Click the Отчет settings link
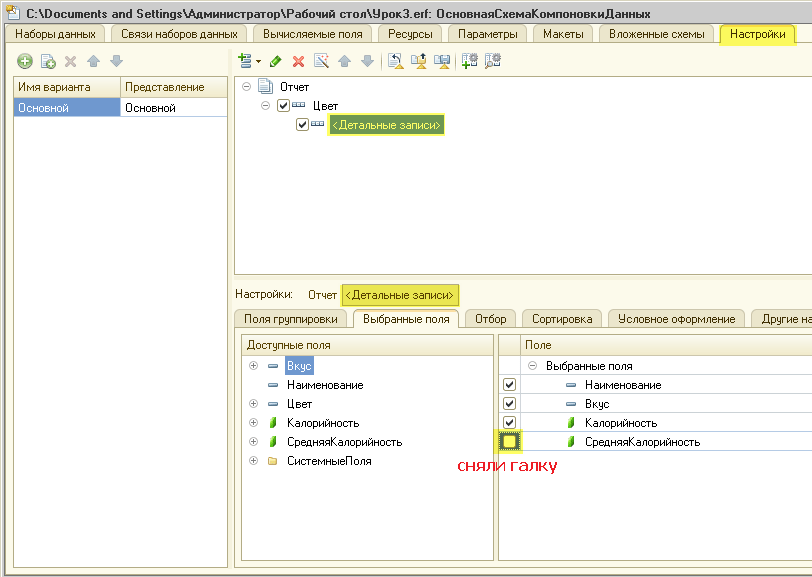The image size is (812, 577). point(322,295)
